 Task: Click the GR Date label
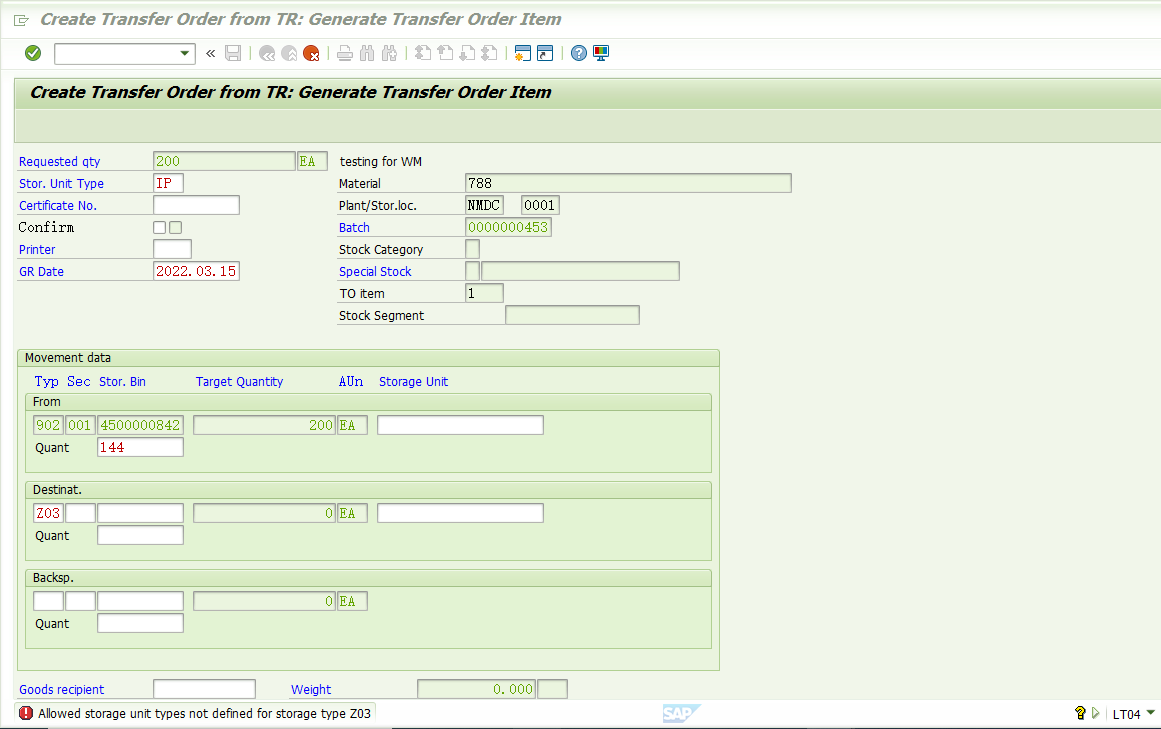tap(41, 271)
